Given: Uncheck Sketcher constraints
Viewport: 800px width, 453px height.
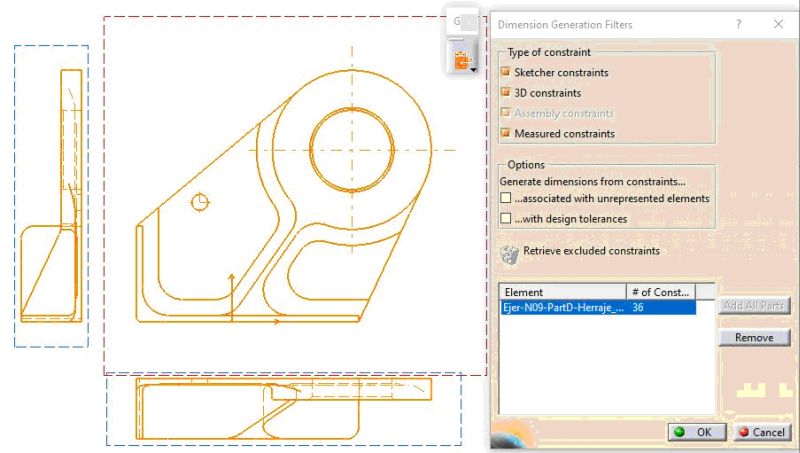Looking at the screenshot, I should (x=506, y=73).
